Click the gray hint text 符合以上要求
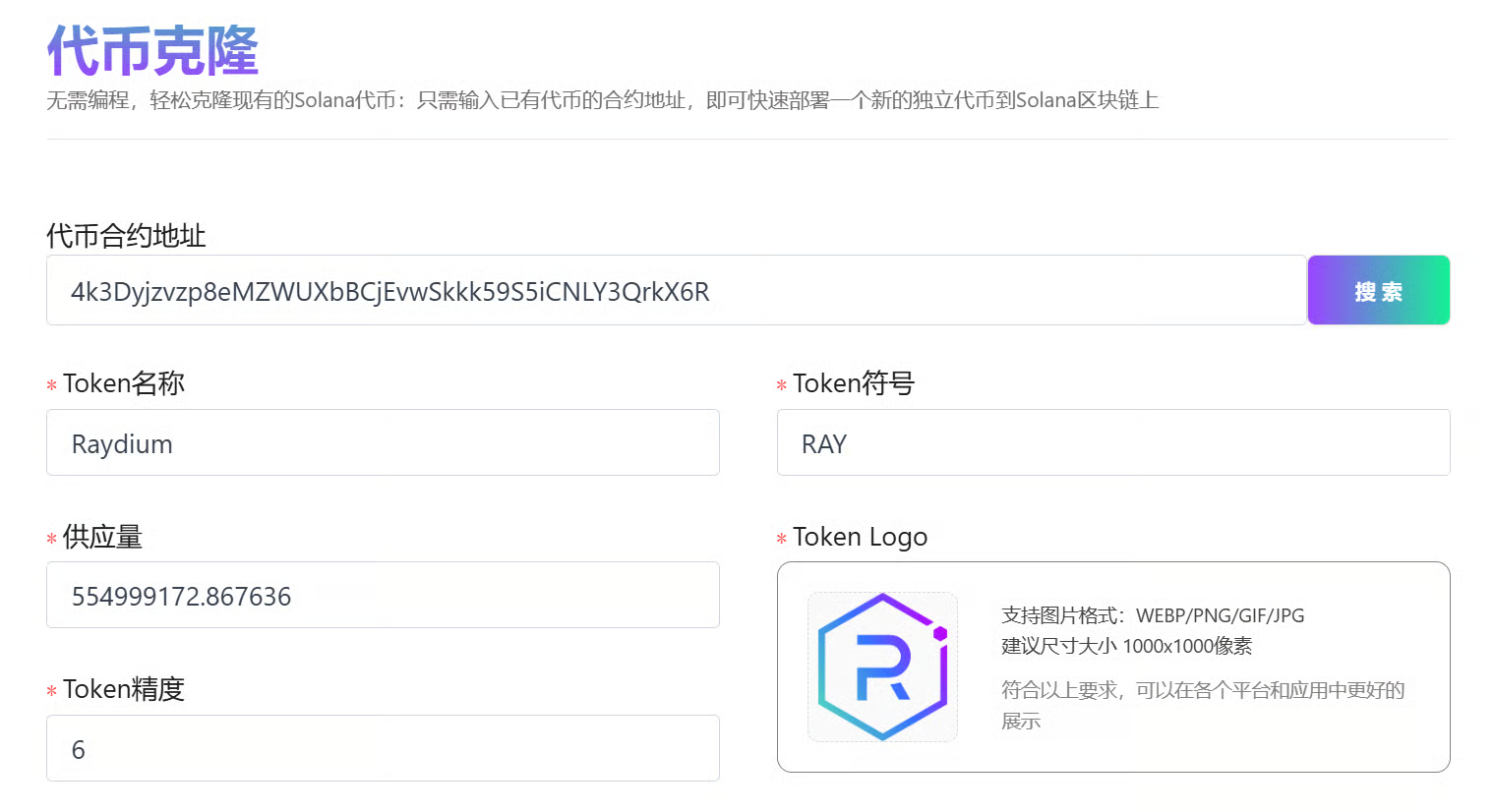Image resolution: width=1494 pixels, height=812 pixels. 1202,691
